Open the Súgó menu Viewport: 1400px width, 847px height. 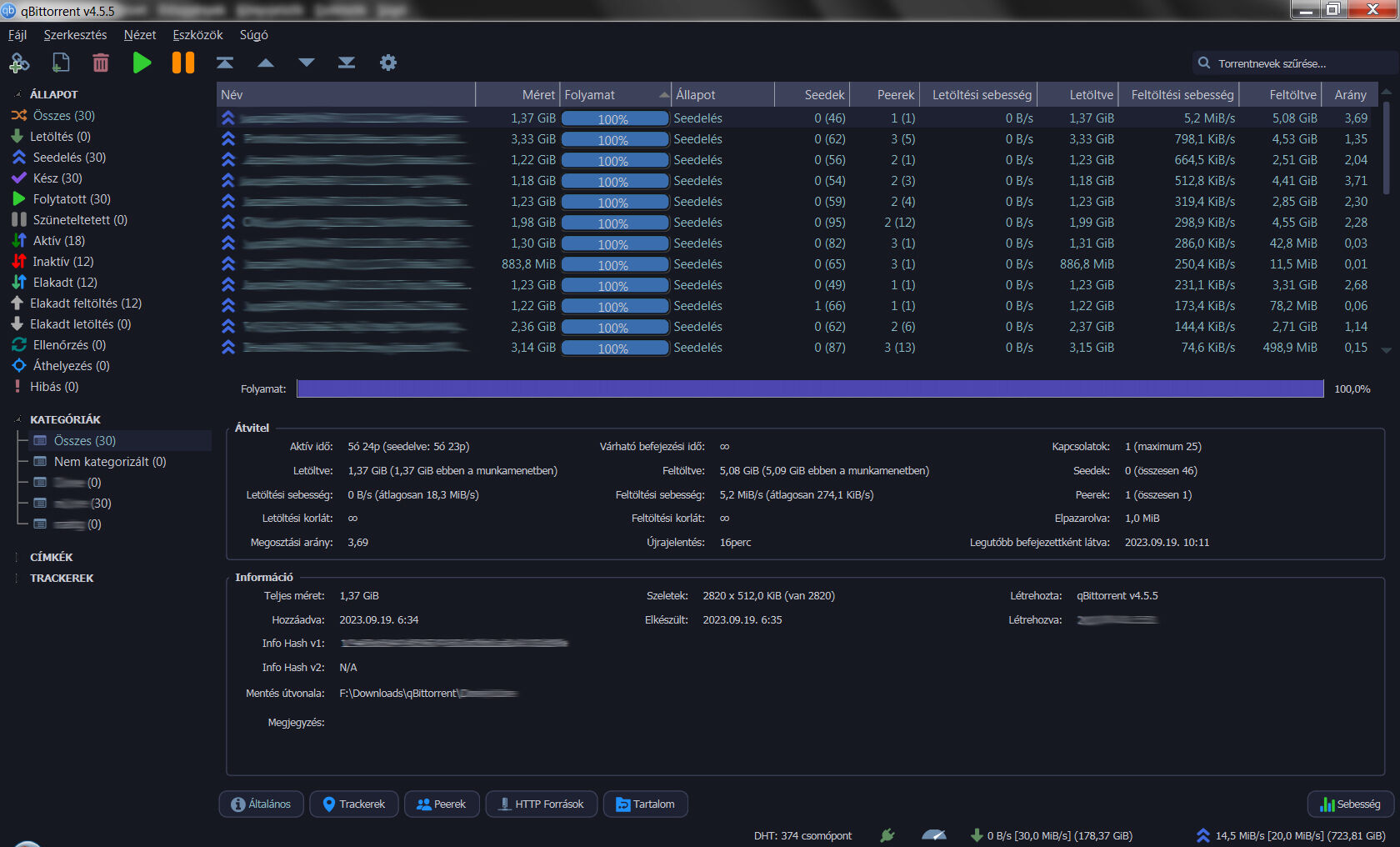click(254, 35)
